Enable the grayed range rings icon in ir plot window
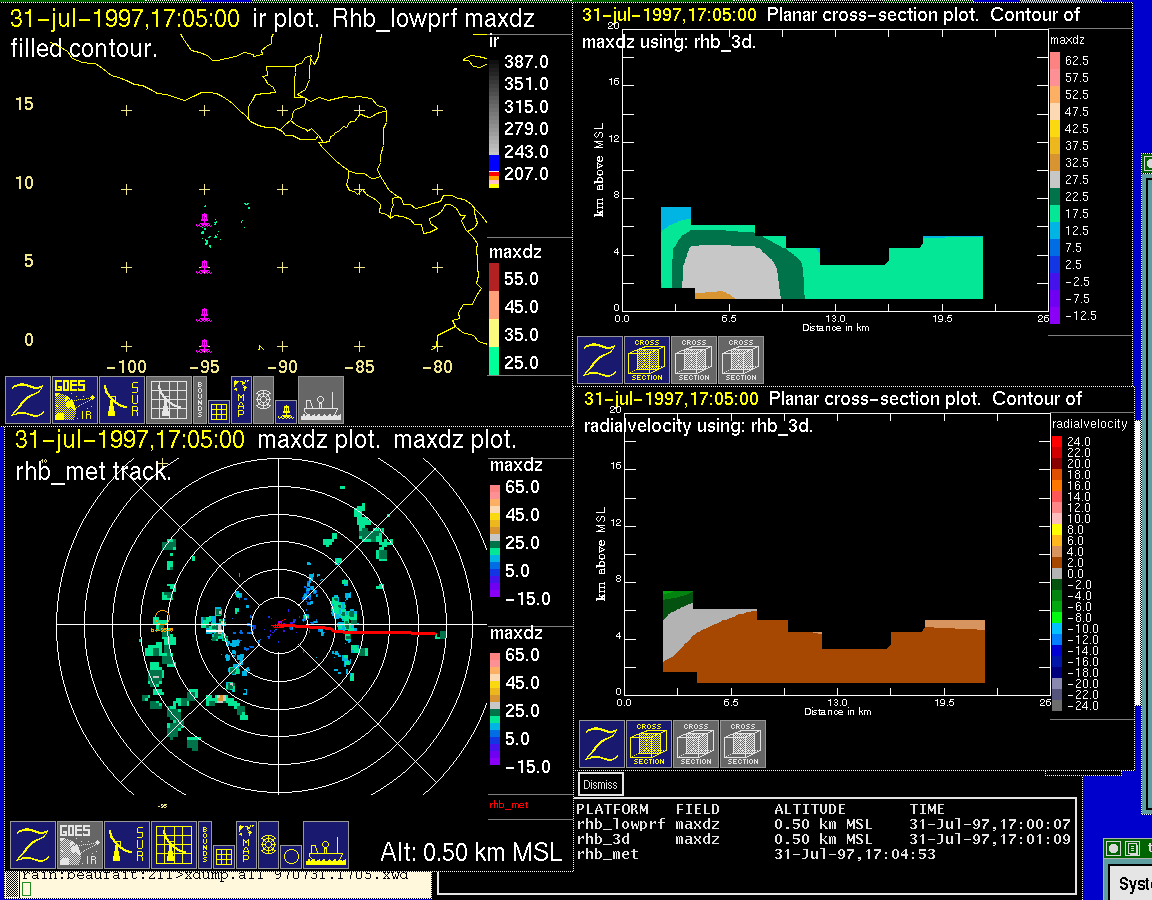The height and width of the screenshot is (900, 1152). [264, 399]
